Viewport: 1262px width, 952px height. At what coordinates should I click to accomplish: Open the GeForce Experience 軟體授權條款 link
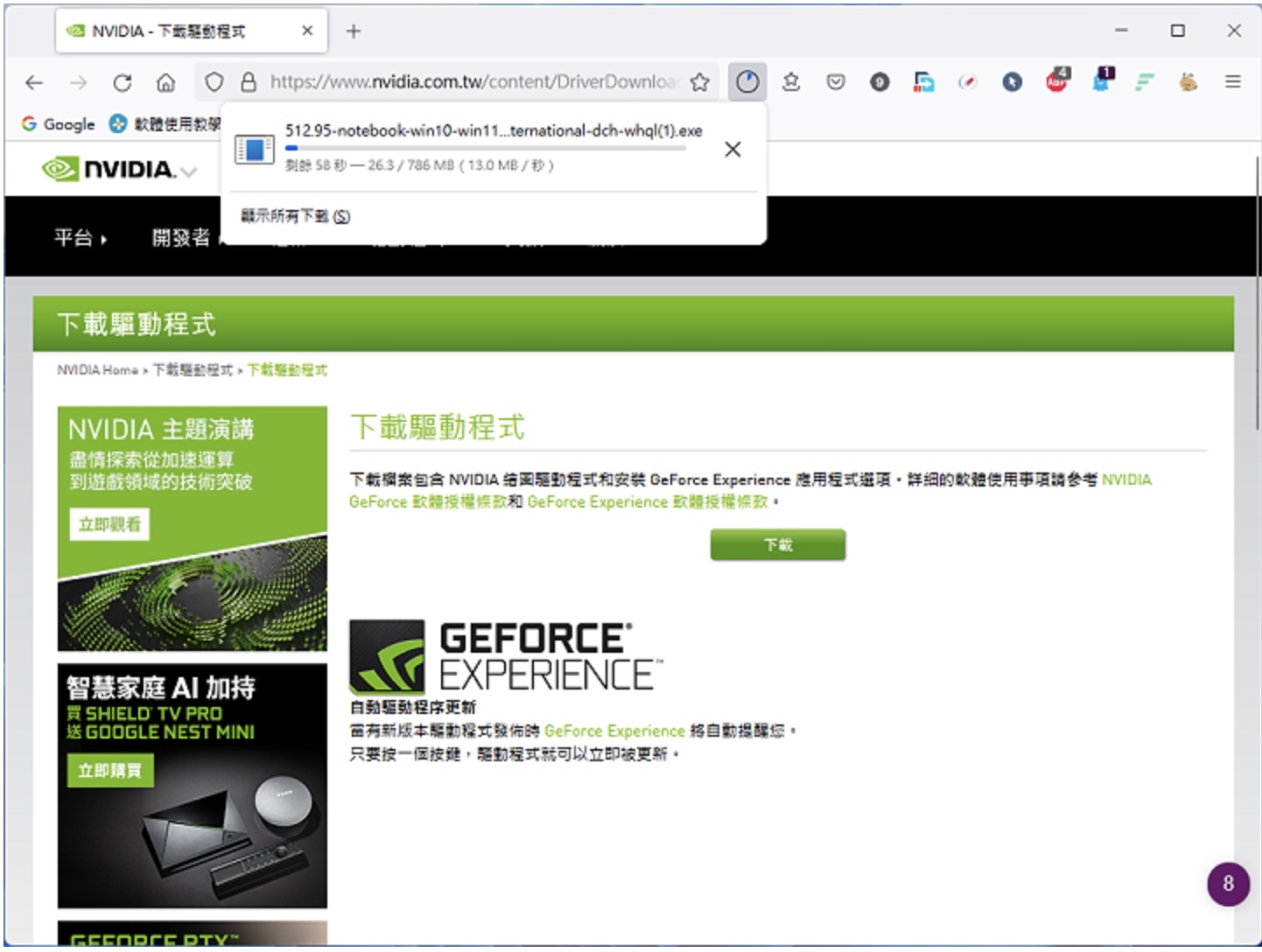(647, 502)
